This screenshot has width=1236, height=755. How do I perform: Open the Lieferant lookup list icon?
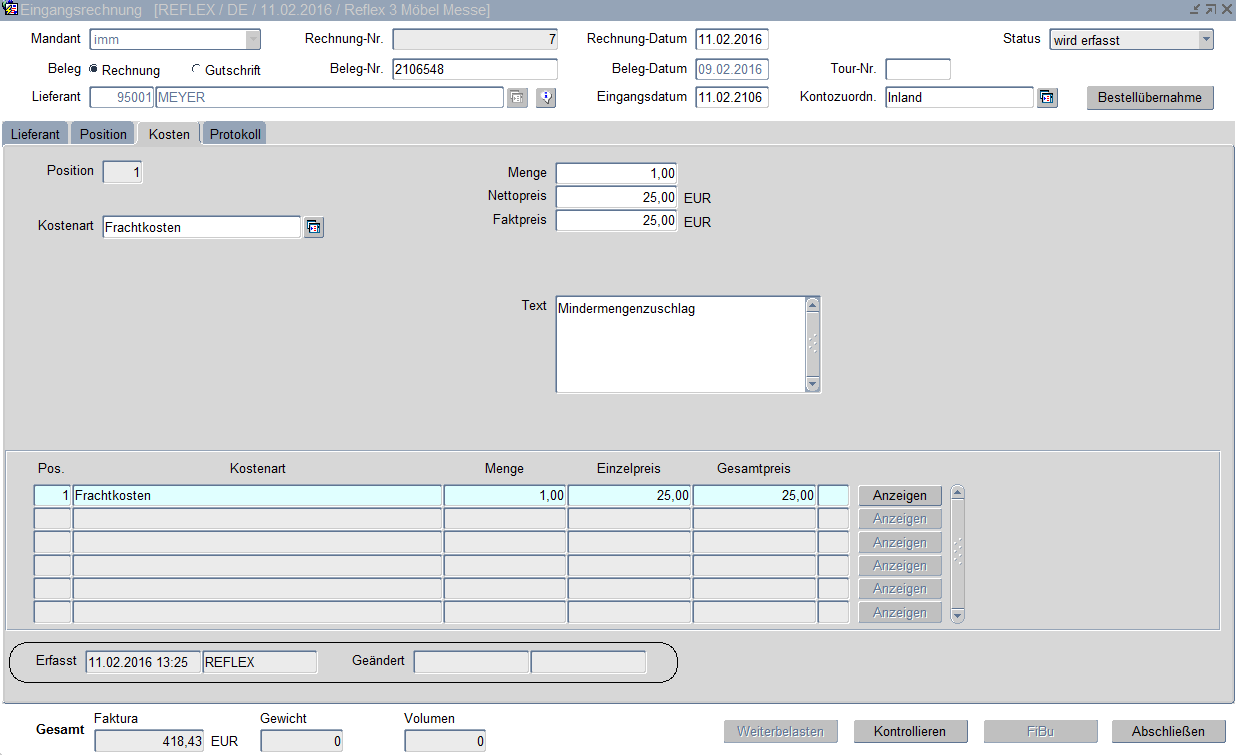(517, 97)
